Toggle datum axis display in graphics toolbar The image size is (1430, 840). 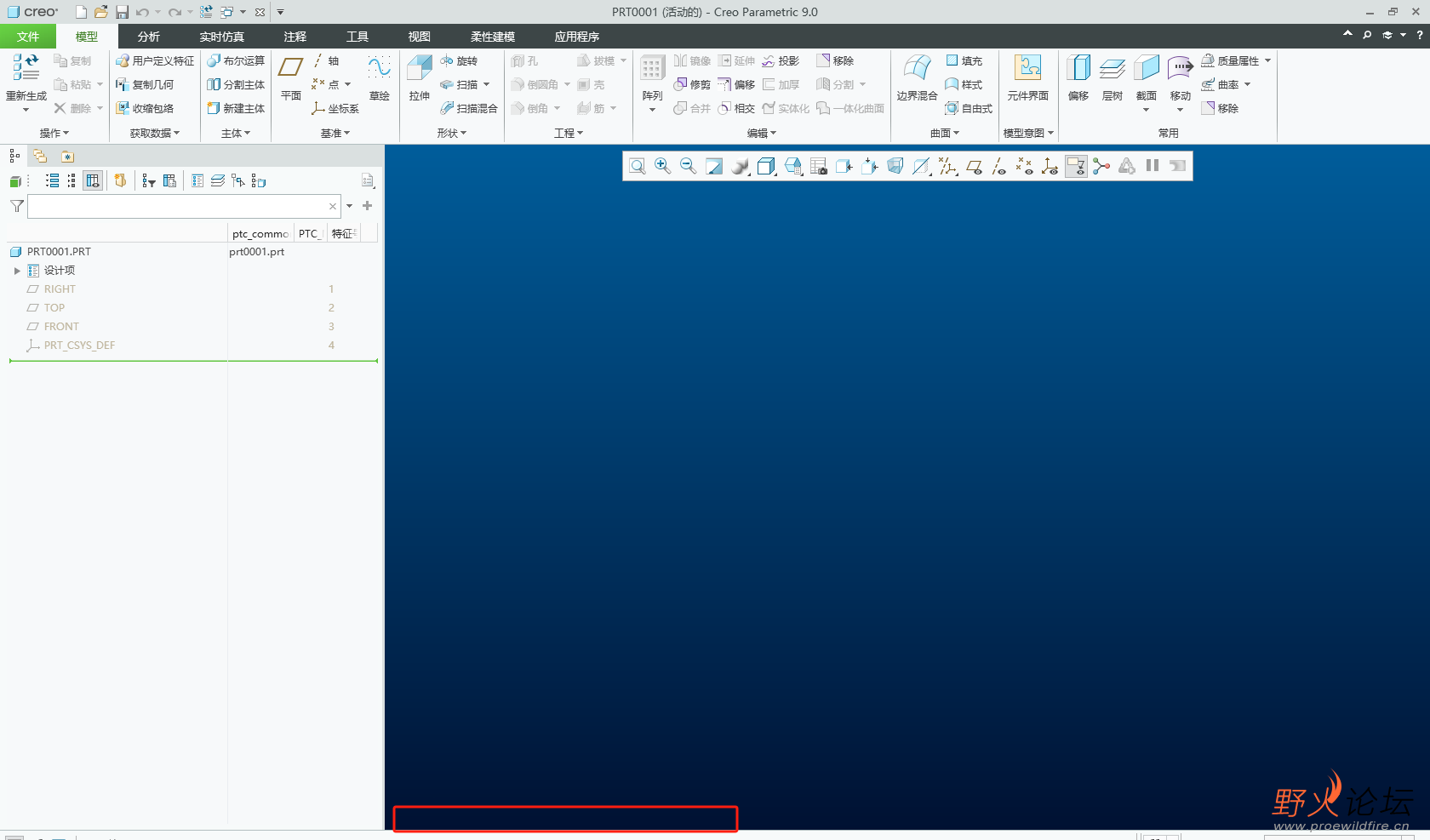point(999,166)
